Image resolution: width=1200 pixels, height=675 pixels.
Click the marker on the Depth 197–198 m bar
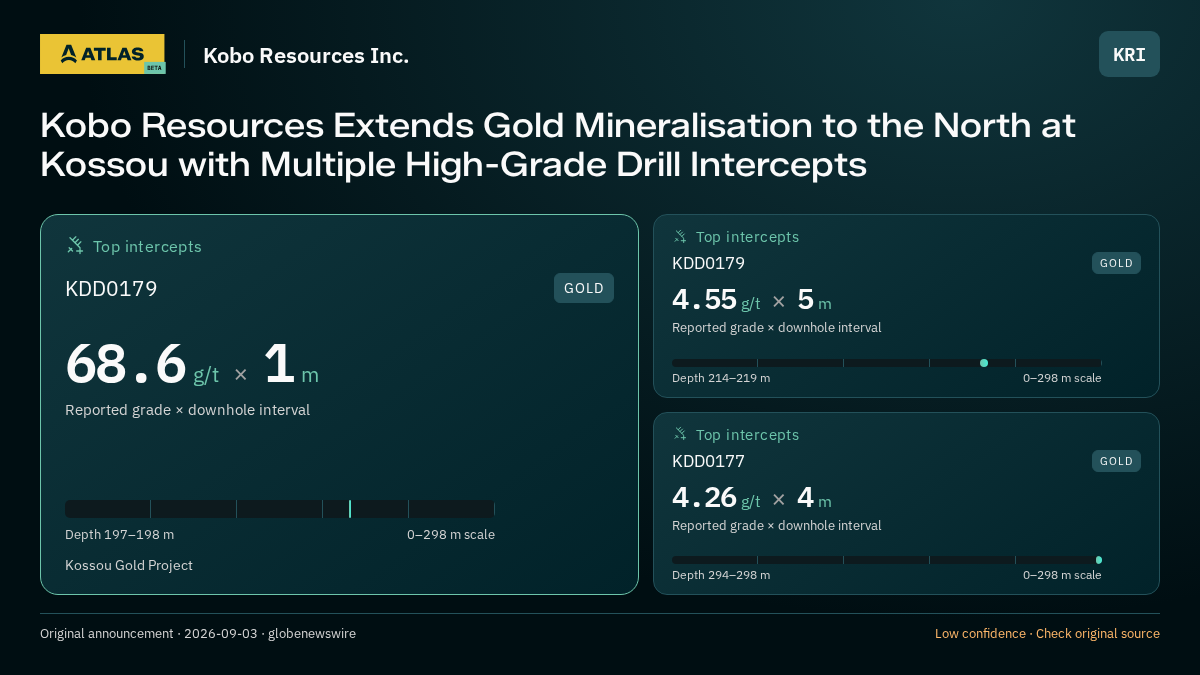(x=350, y=509)
